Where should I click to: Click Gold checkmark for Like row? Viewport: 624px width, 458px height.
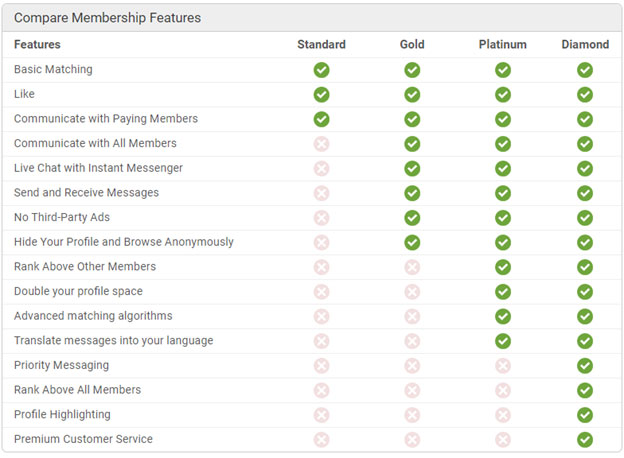(412, 95)
